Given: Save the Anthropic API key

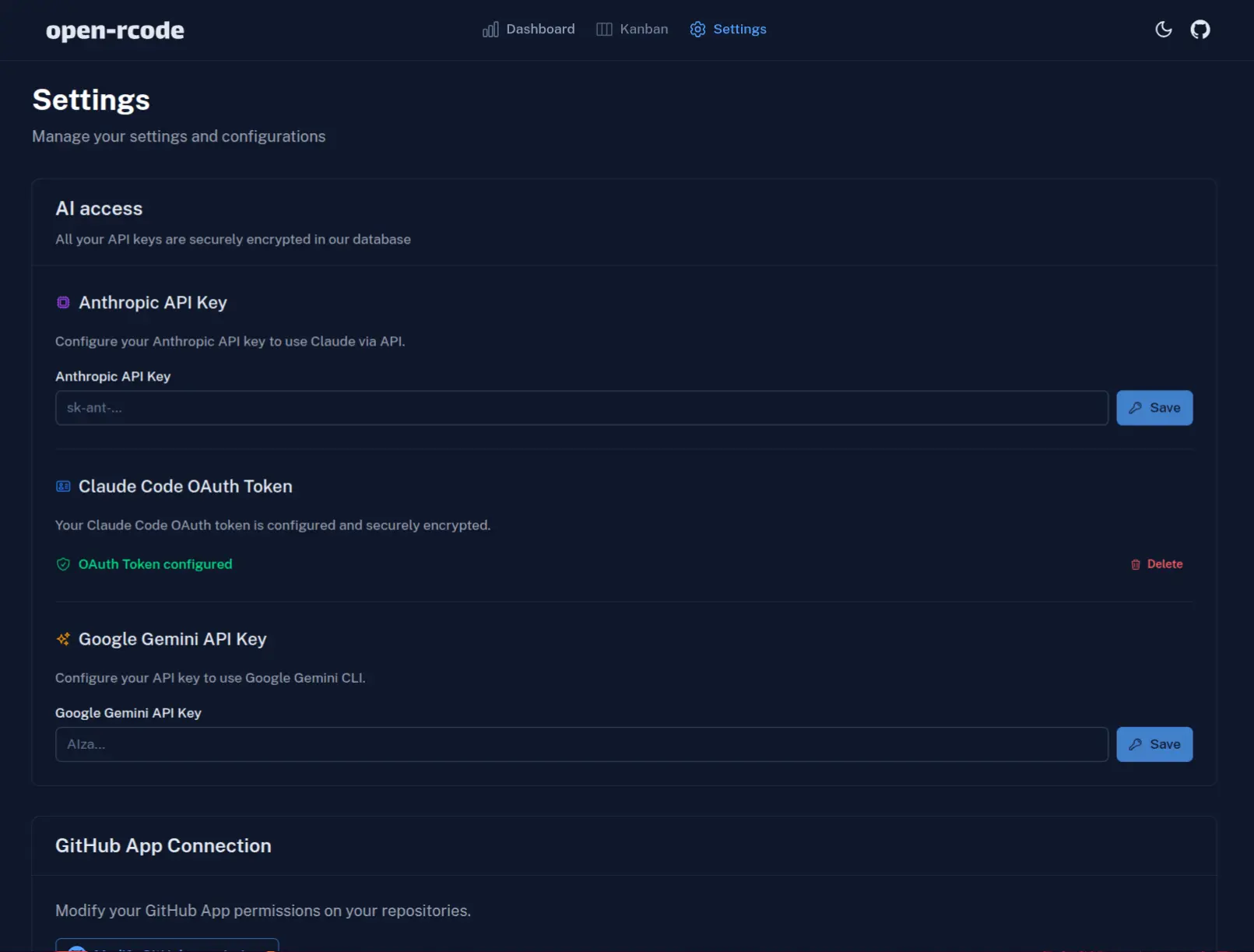Looking at the screenshot, I should click(1154, 408).
